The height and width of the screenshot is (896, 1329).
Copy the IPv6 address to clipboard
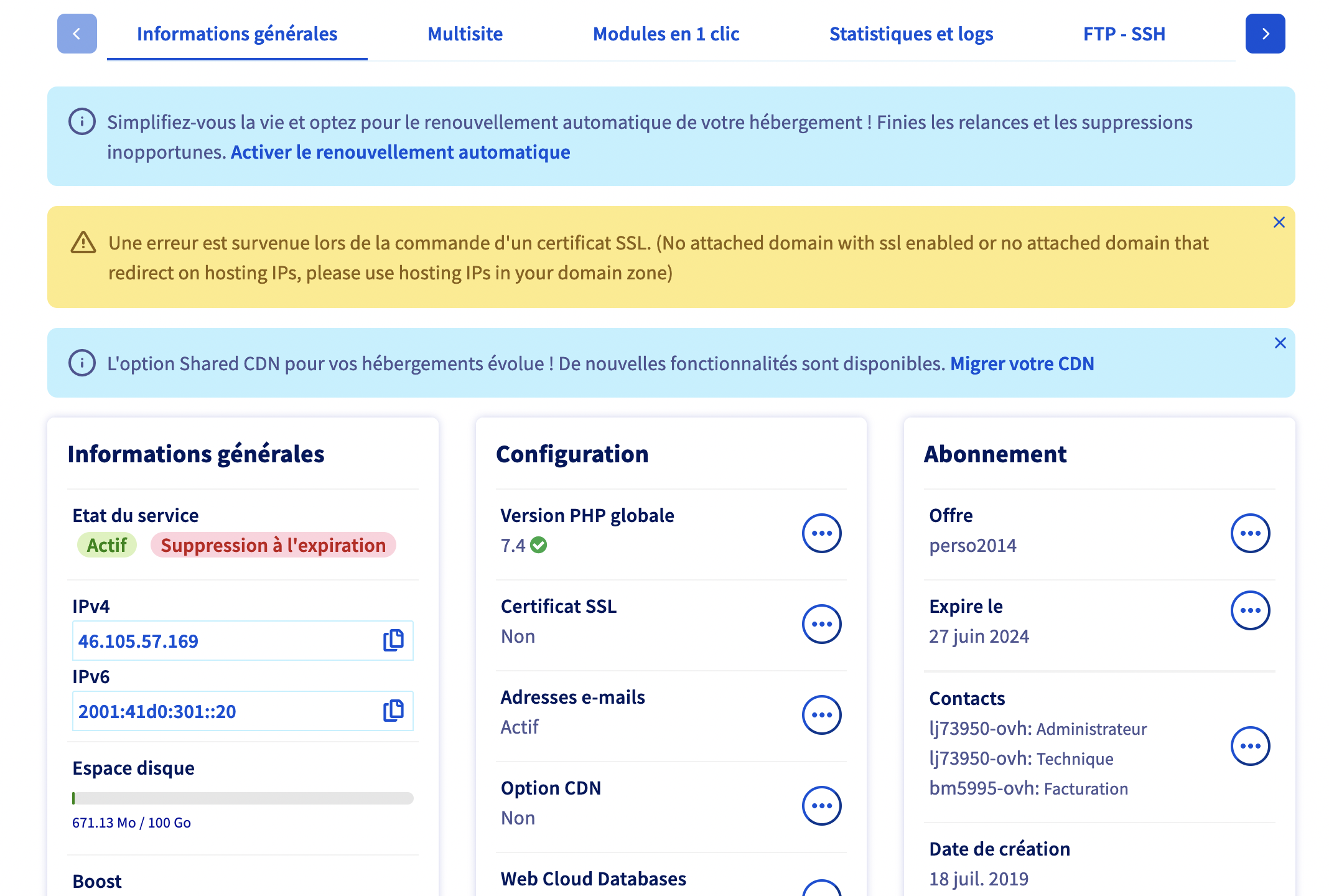click(393, 711)
